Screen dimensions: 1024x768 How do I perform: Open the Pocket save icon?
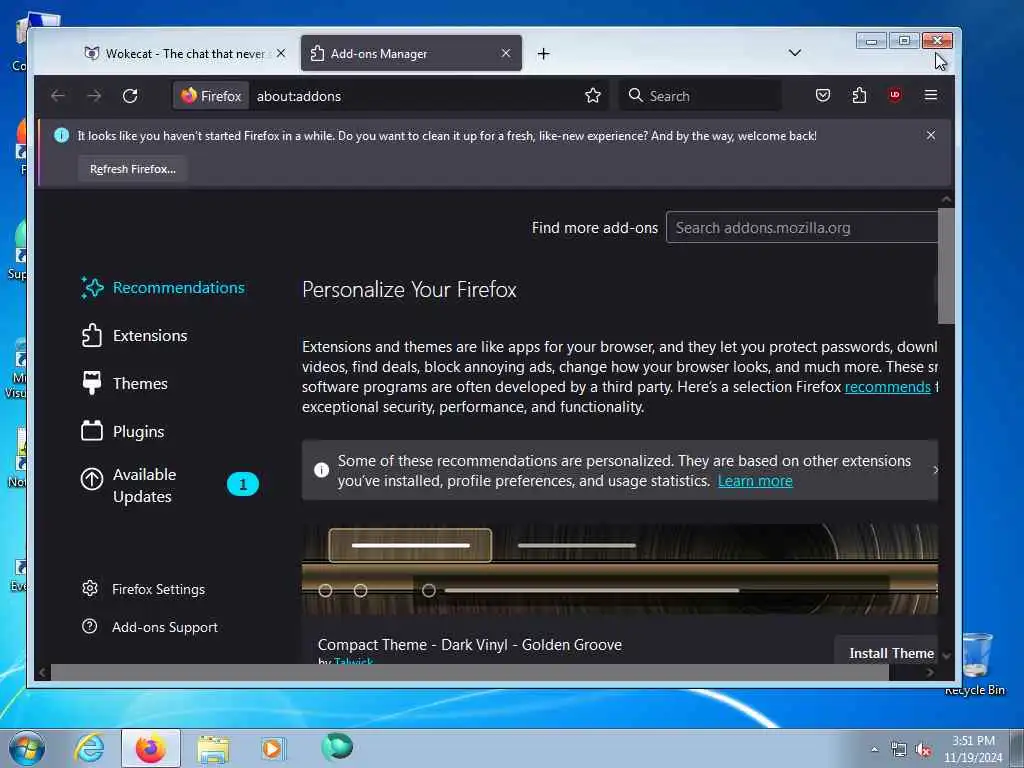tap(823, 95)
